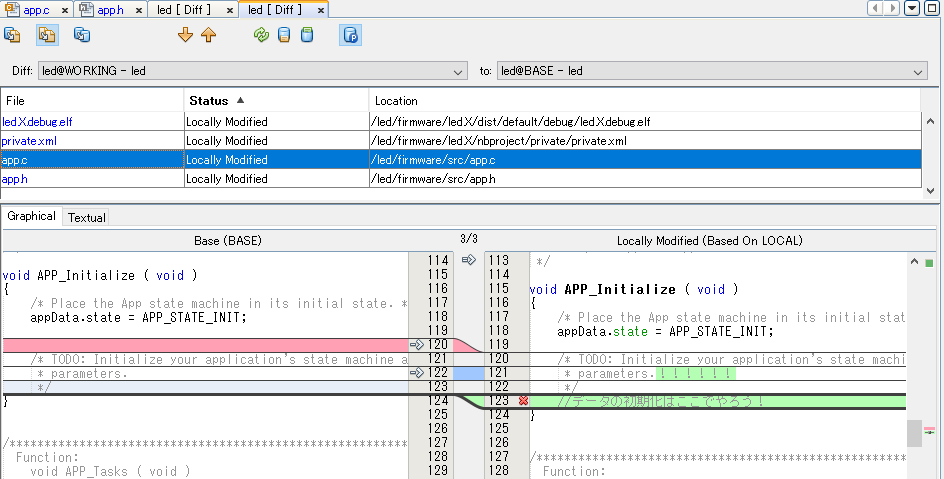Click the replace arrow beside base line 120
944x479 pixels.
tap(417, 345)
